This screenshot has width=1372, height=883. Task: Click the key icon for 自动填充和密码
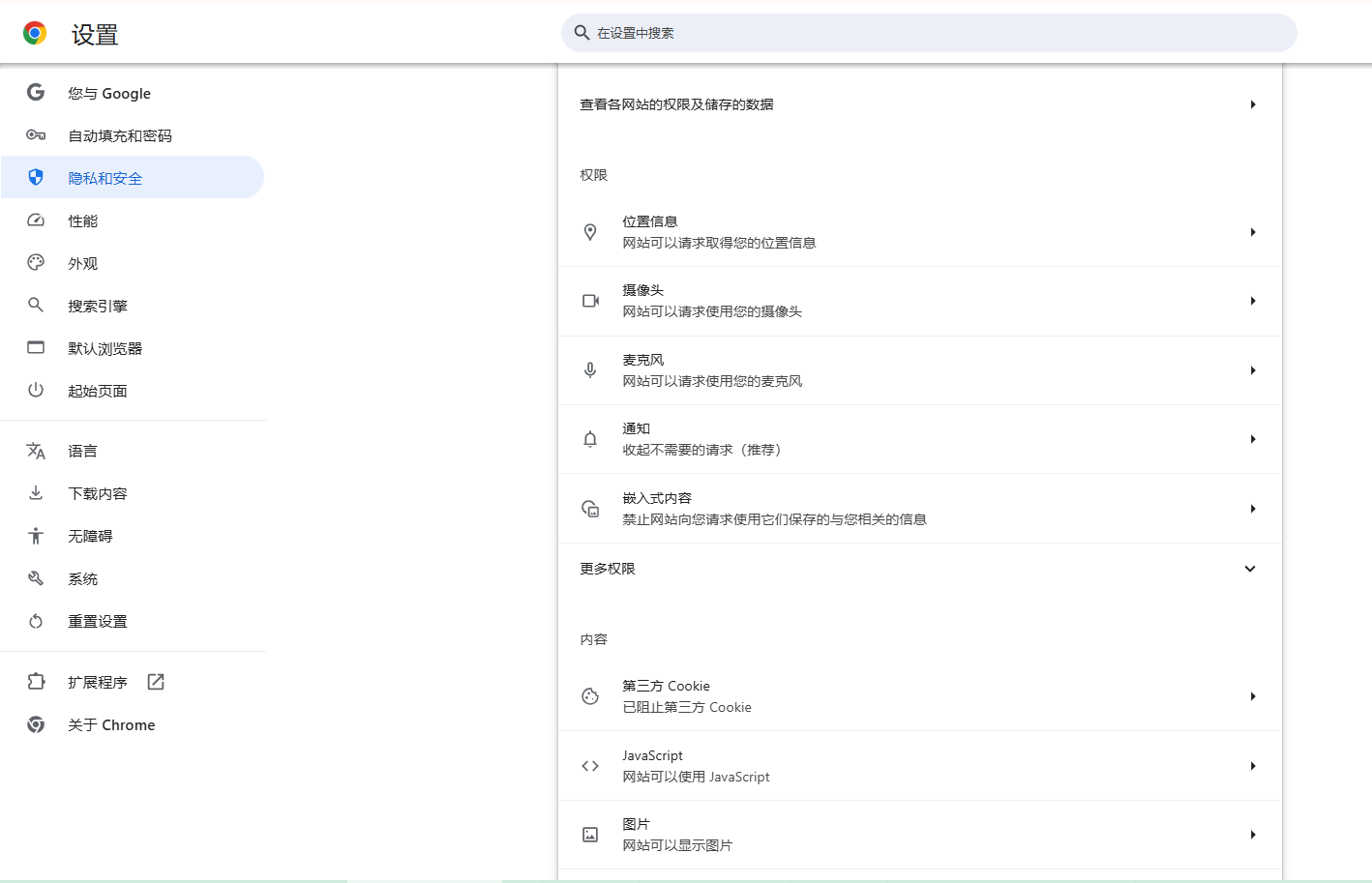click(x=36, y=135)
